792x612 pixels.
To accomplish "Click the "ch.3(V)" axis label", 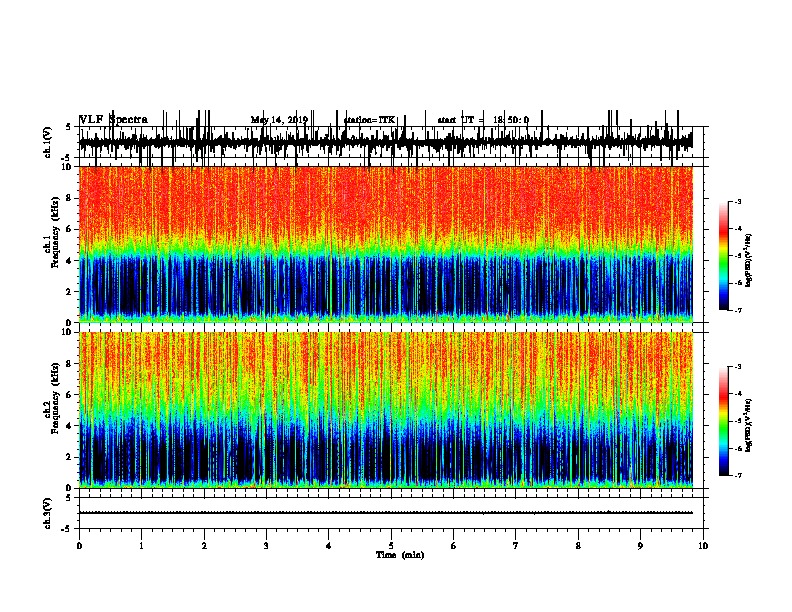I will pyautogui.click(x=48, y=513).
